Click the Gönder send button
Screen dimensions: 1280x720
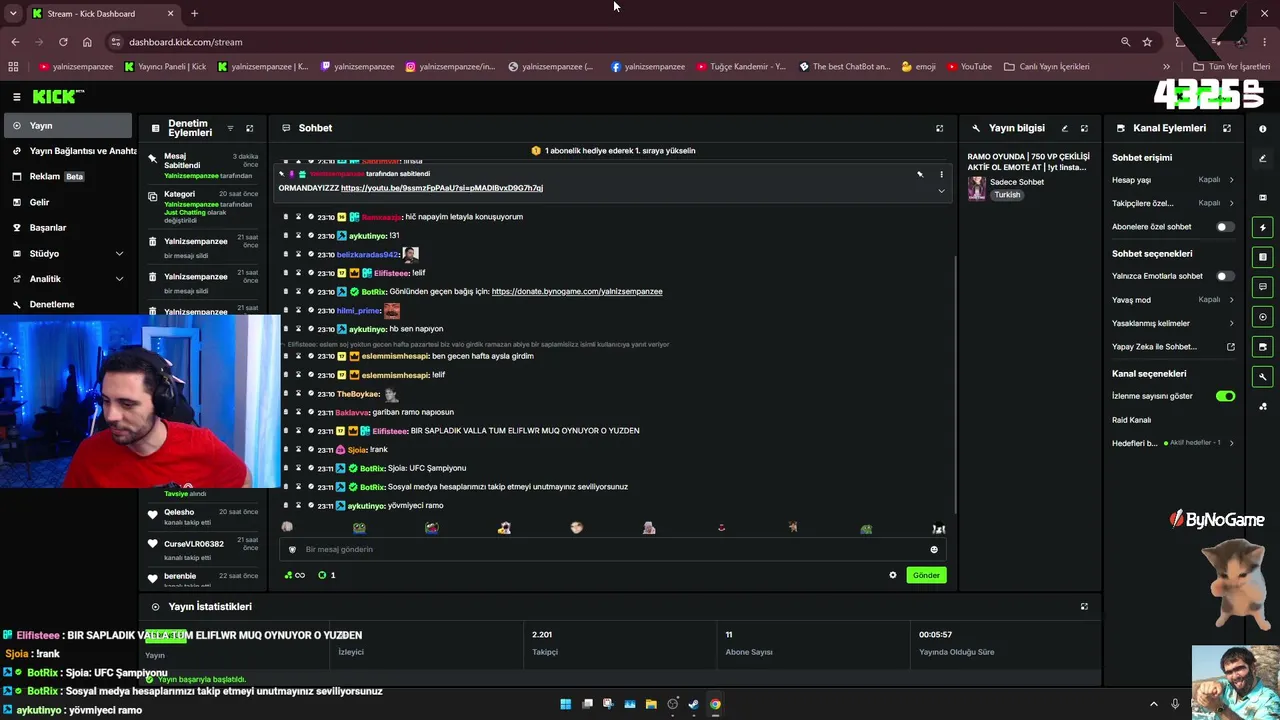point(926,575)
